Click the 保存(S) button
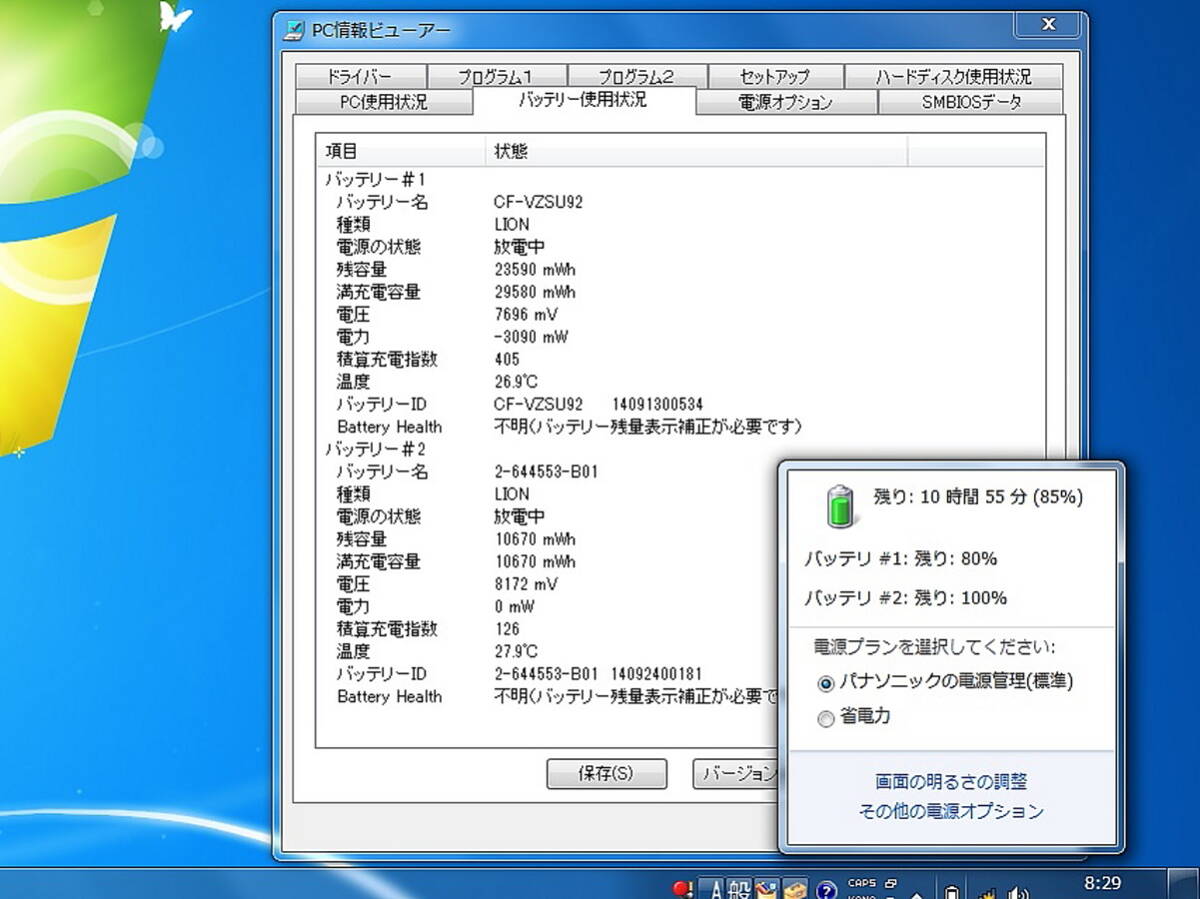The height and width of the screenshot is (899, 1200). pyautogui.click(x=606, y=774)
